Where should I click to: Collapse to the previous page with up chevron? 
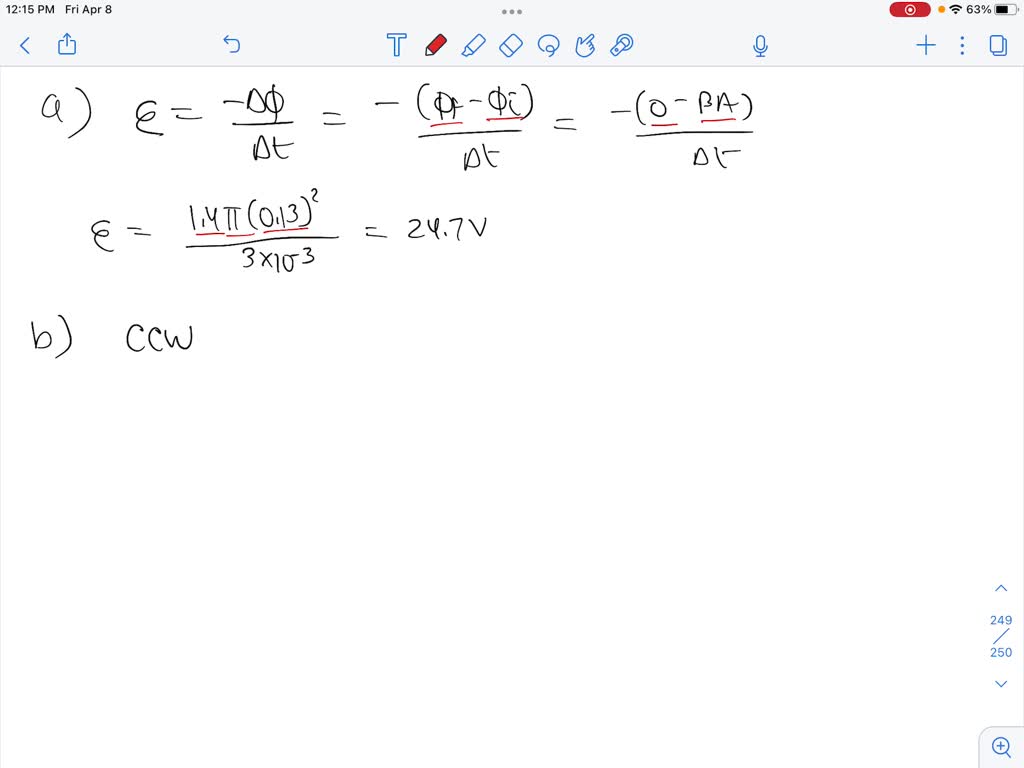1001,587
